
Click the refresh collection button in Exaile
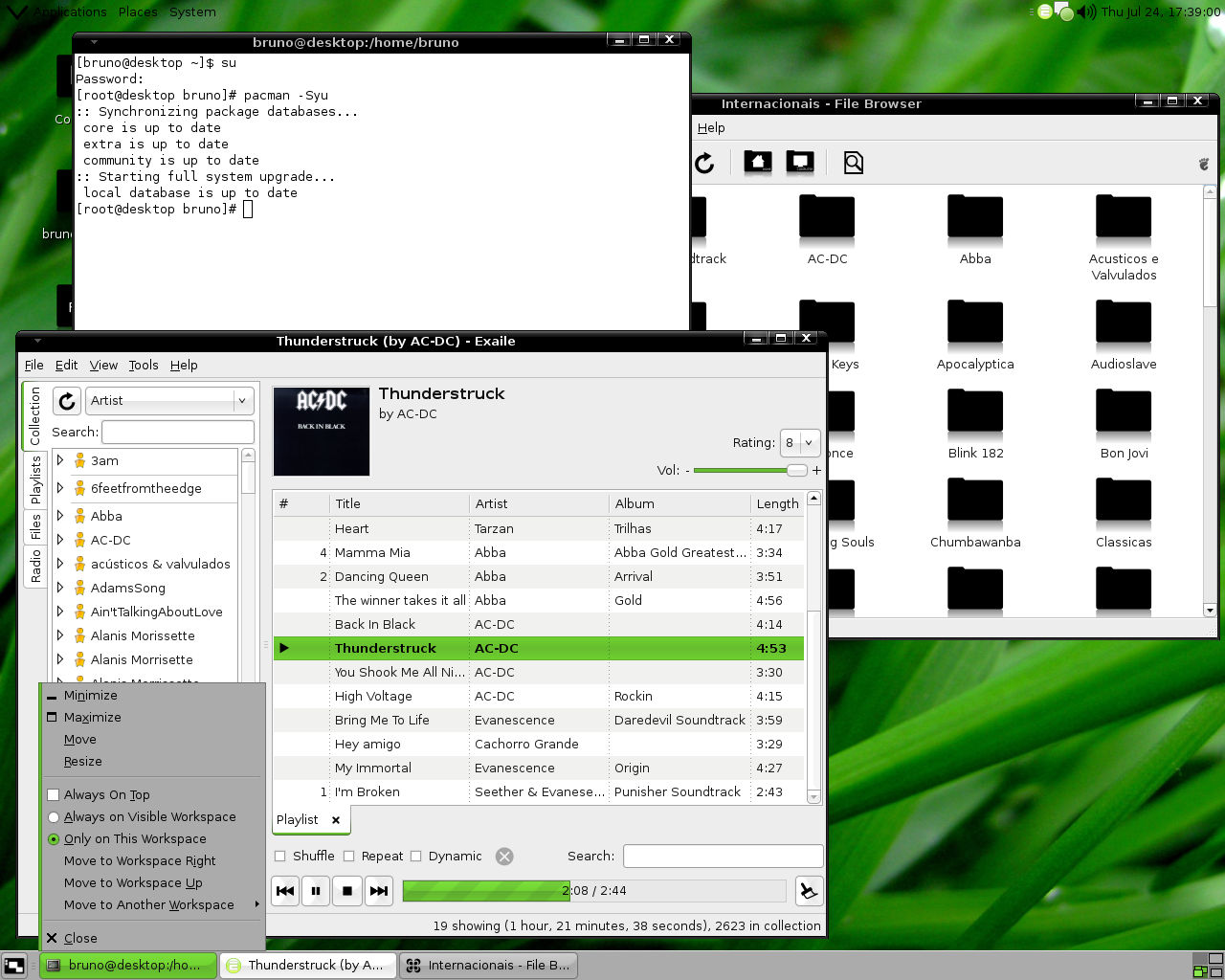[67, 401]
